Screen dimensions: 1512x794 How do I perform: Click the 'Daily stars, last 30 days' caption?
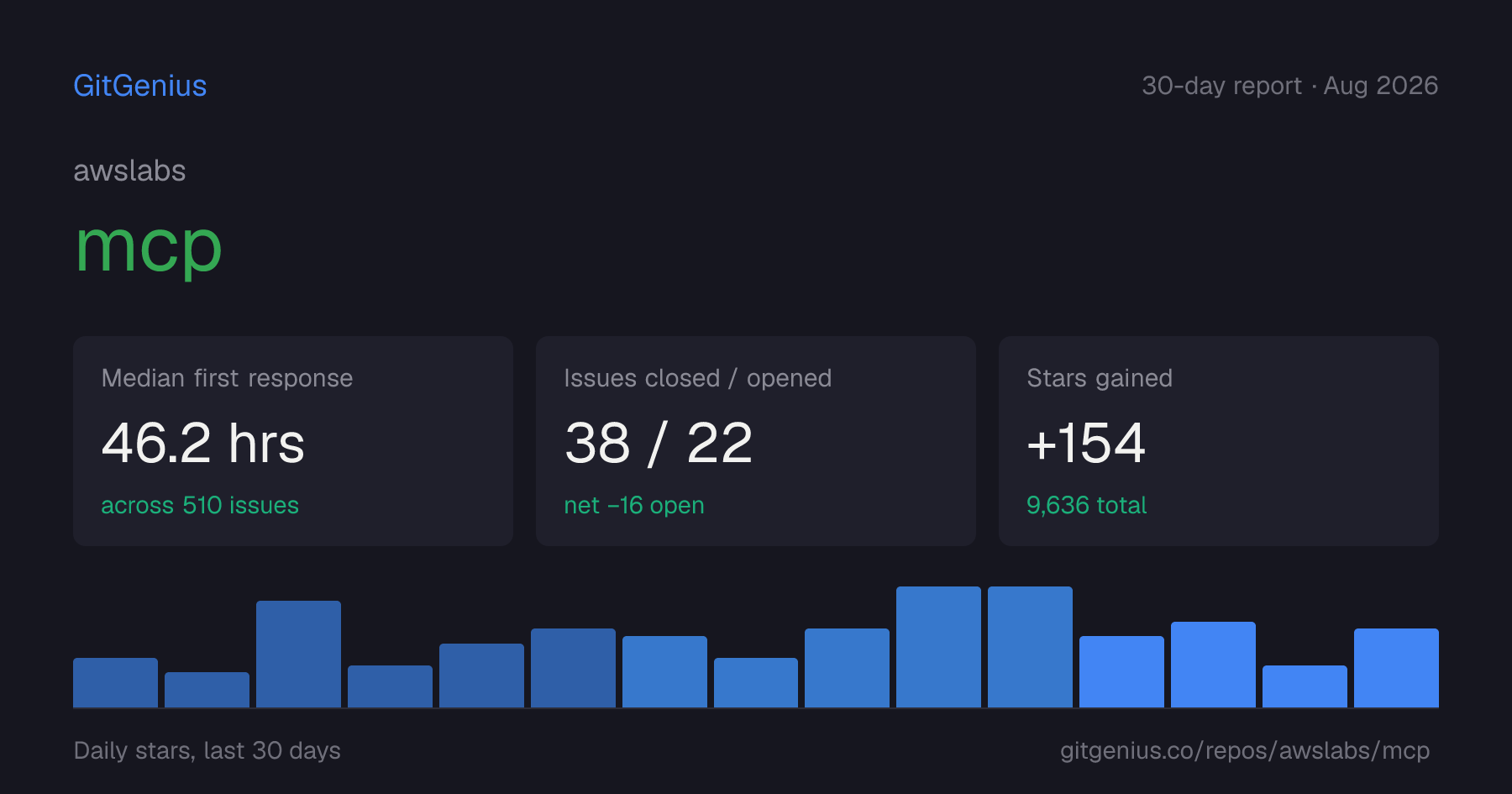click(207, 750)
